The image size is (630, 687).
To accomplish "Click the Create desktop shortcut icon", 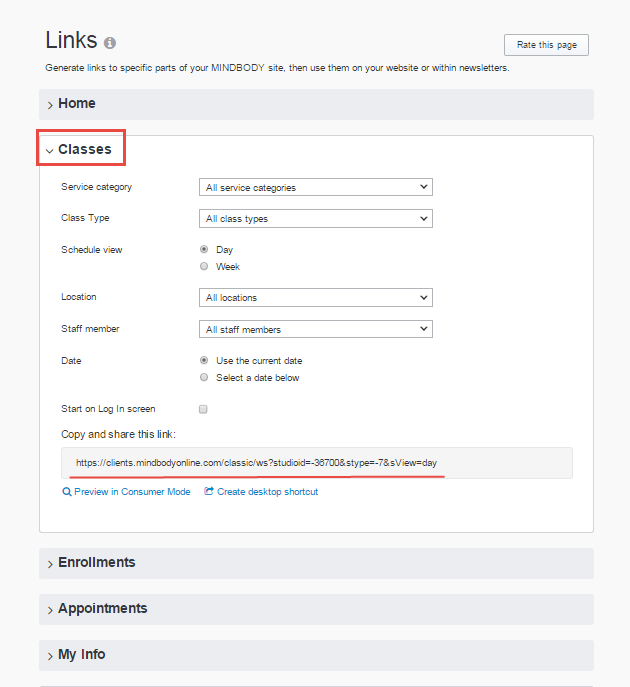I will (x=209, y=492).
